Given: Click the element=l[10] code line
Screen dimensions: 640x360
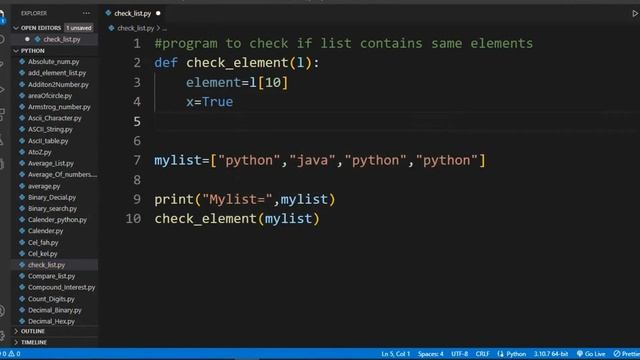Looking at the screenshot, I should tap(237, 82).
